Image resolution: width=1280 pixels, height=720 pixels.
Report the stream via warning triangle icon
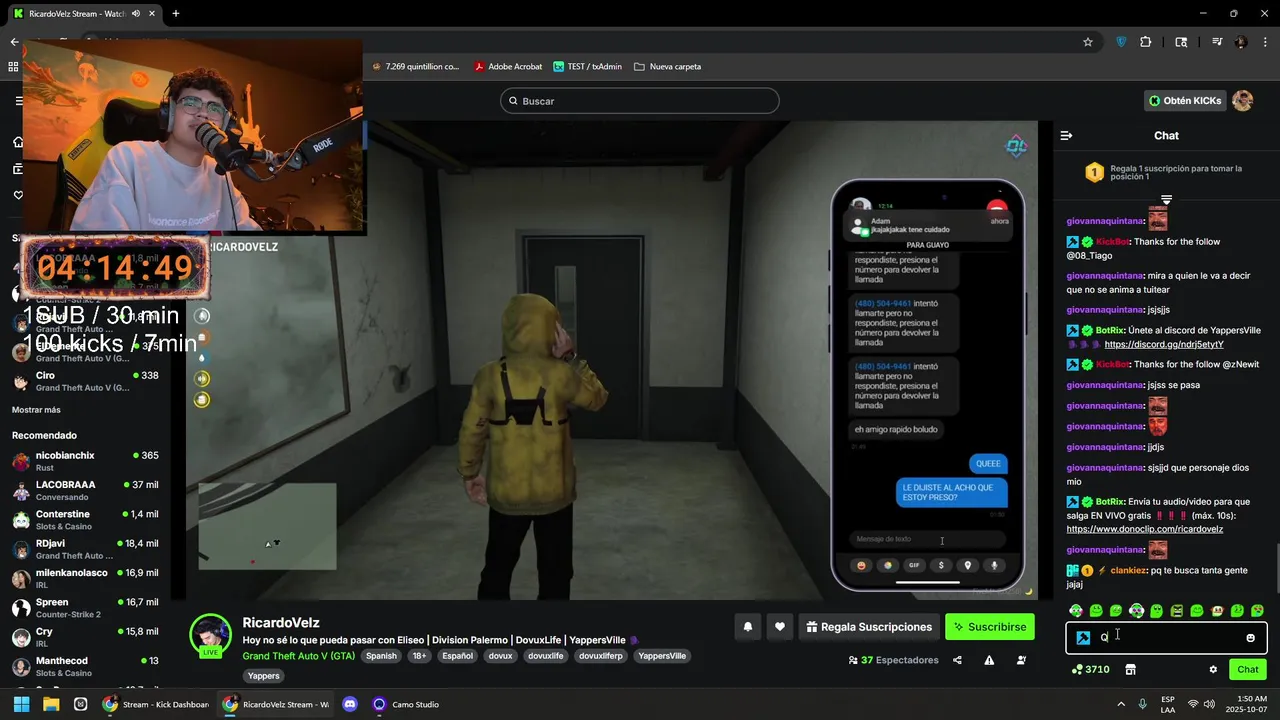pyautogui.click(x=989, y=660)
